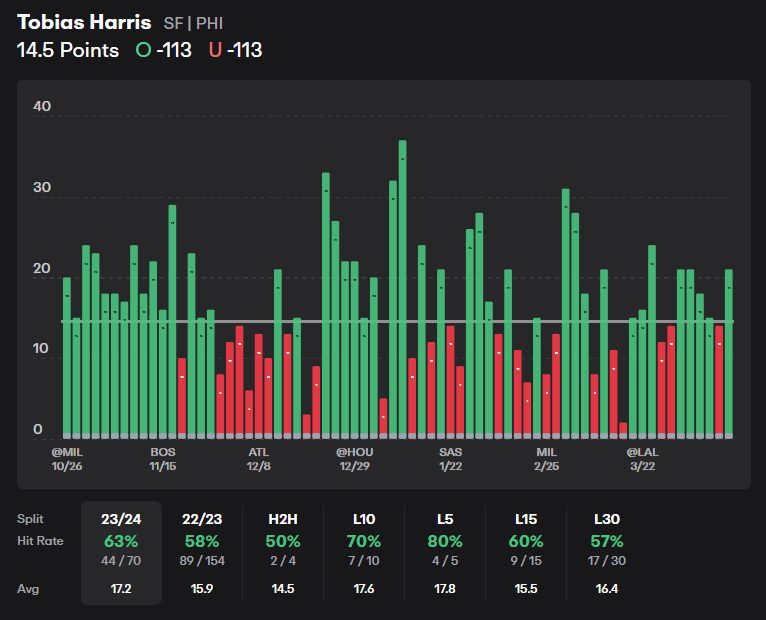Click the 20 y-axis label
Screen dimensions: 766x620
pyautogui.click(x=42, y=268)
